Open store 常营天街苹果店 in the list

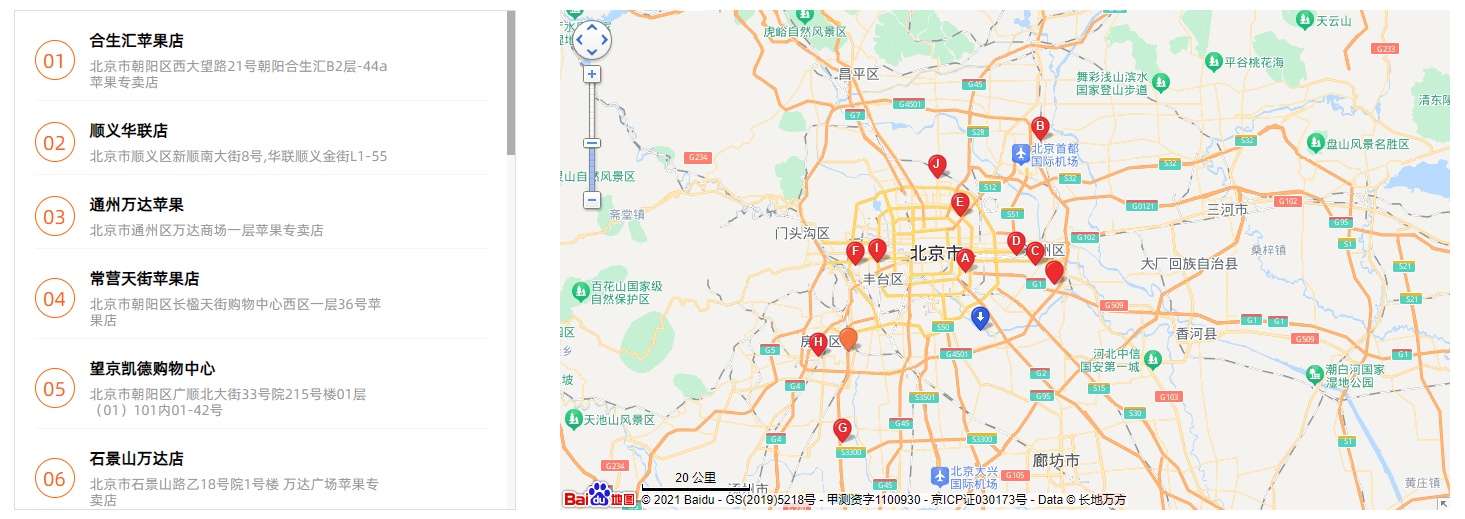(144, 279)
